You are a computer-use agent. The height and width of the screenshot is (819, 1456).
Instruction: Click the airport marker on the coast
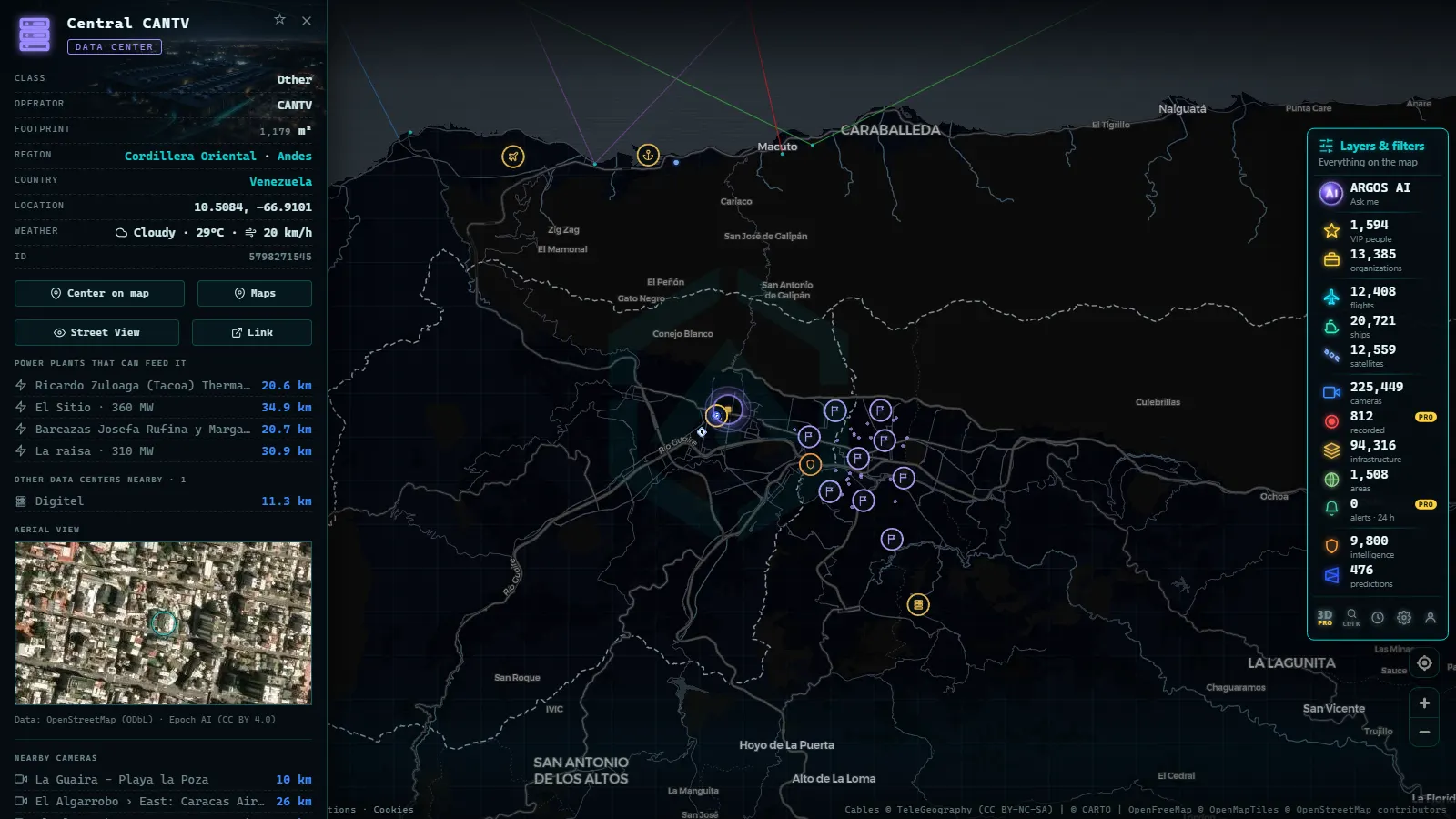pyautogui.click(x=513, y=157)
